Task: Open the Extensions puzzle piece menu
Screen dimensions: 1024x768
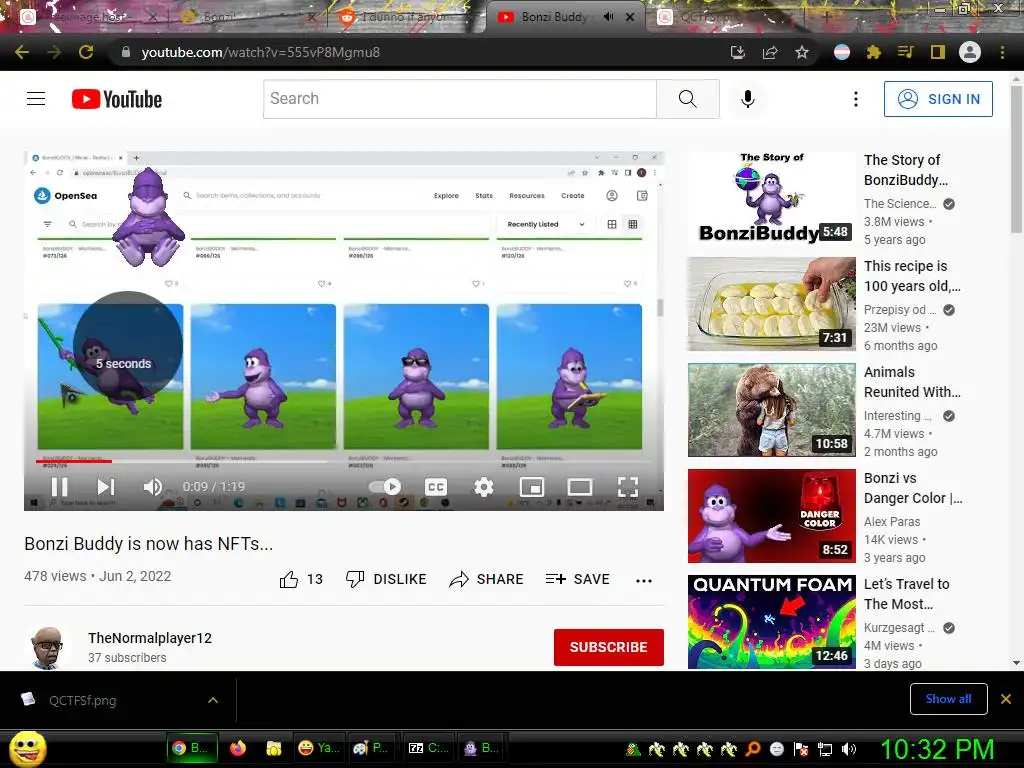Action: [873, 52]
